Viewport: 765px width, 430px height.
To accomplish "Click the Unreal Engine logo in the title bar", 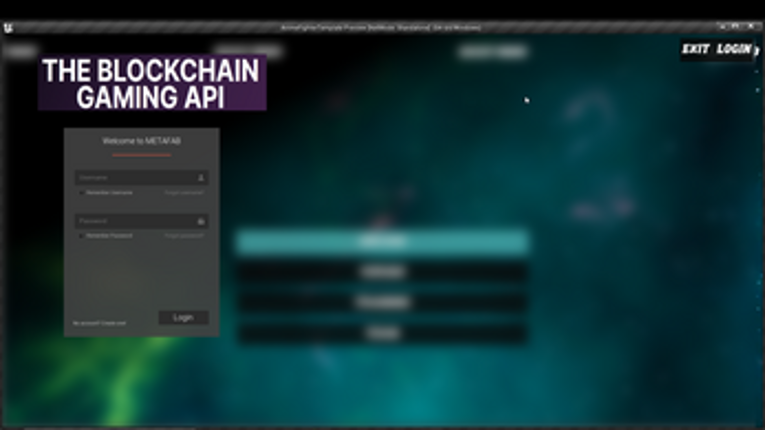I will point(8,28).
